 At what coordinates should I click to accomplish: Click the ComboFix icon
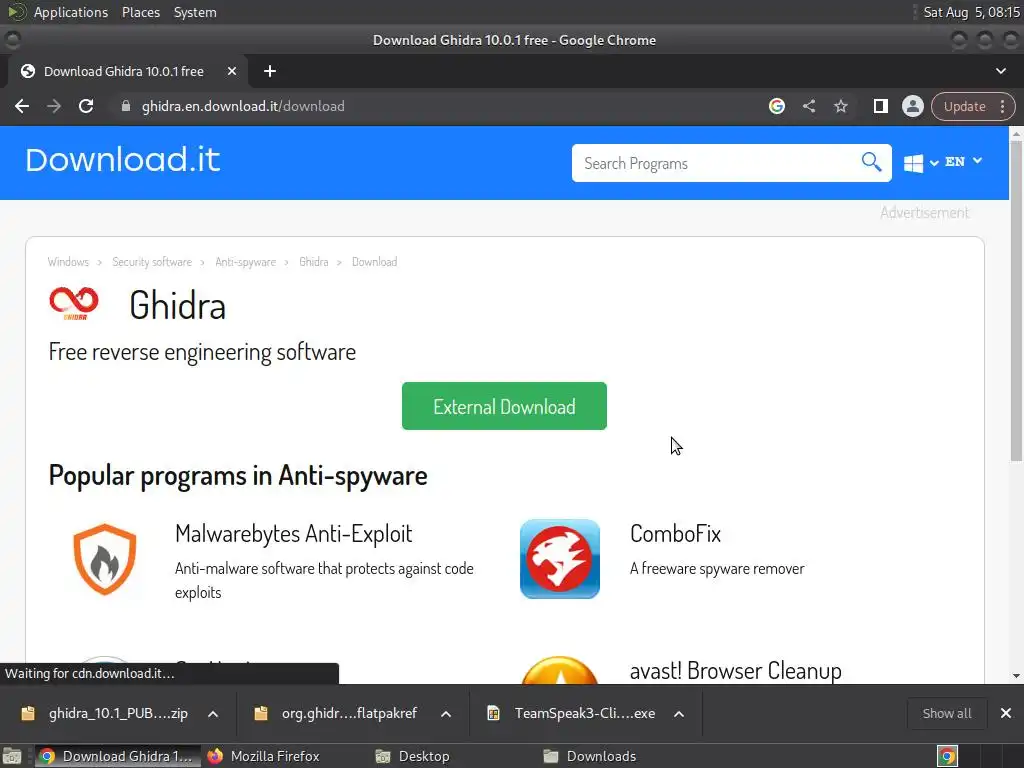(x=560, y=559)
